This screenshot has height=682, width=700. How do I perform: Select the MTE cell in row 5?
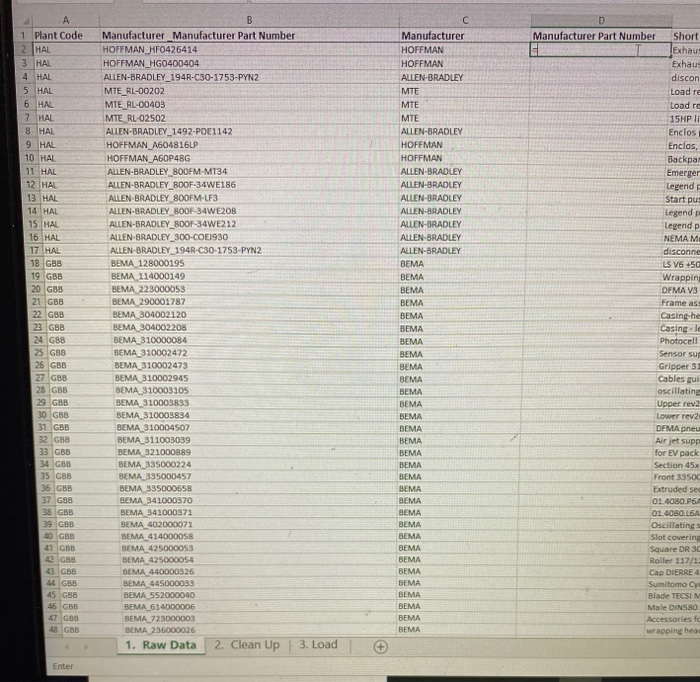tap(464, 91)
